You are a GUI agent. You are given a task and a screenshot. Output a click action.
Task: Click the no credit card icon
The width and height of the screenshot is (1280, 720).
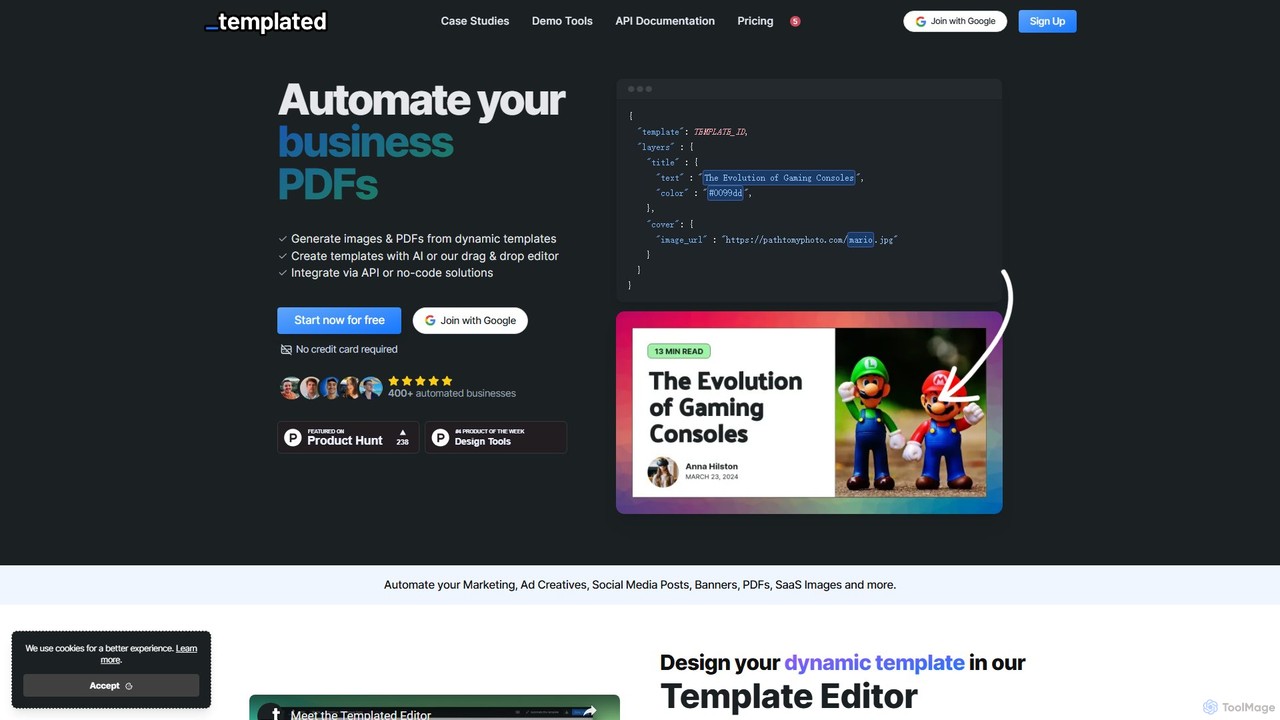(286, 349)
